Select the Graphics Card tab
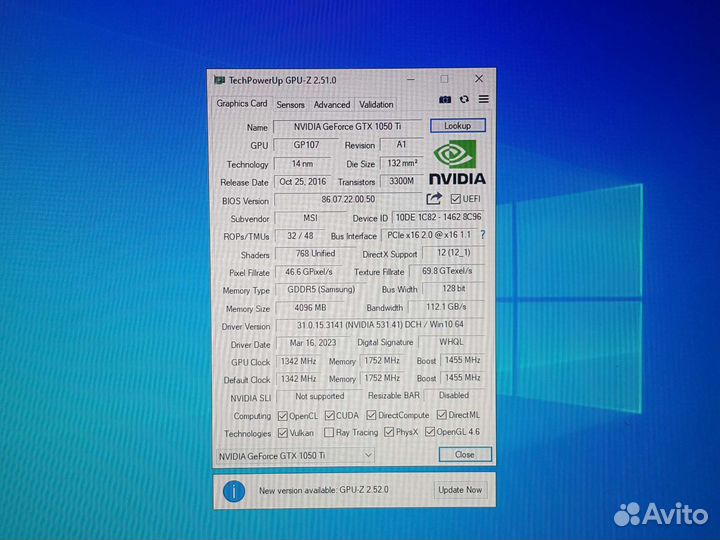The image size is (720, 540). pyautogui.click(x=242, y=104)
